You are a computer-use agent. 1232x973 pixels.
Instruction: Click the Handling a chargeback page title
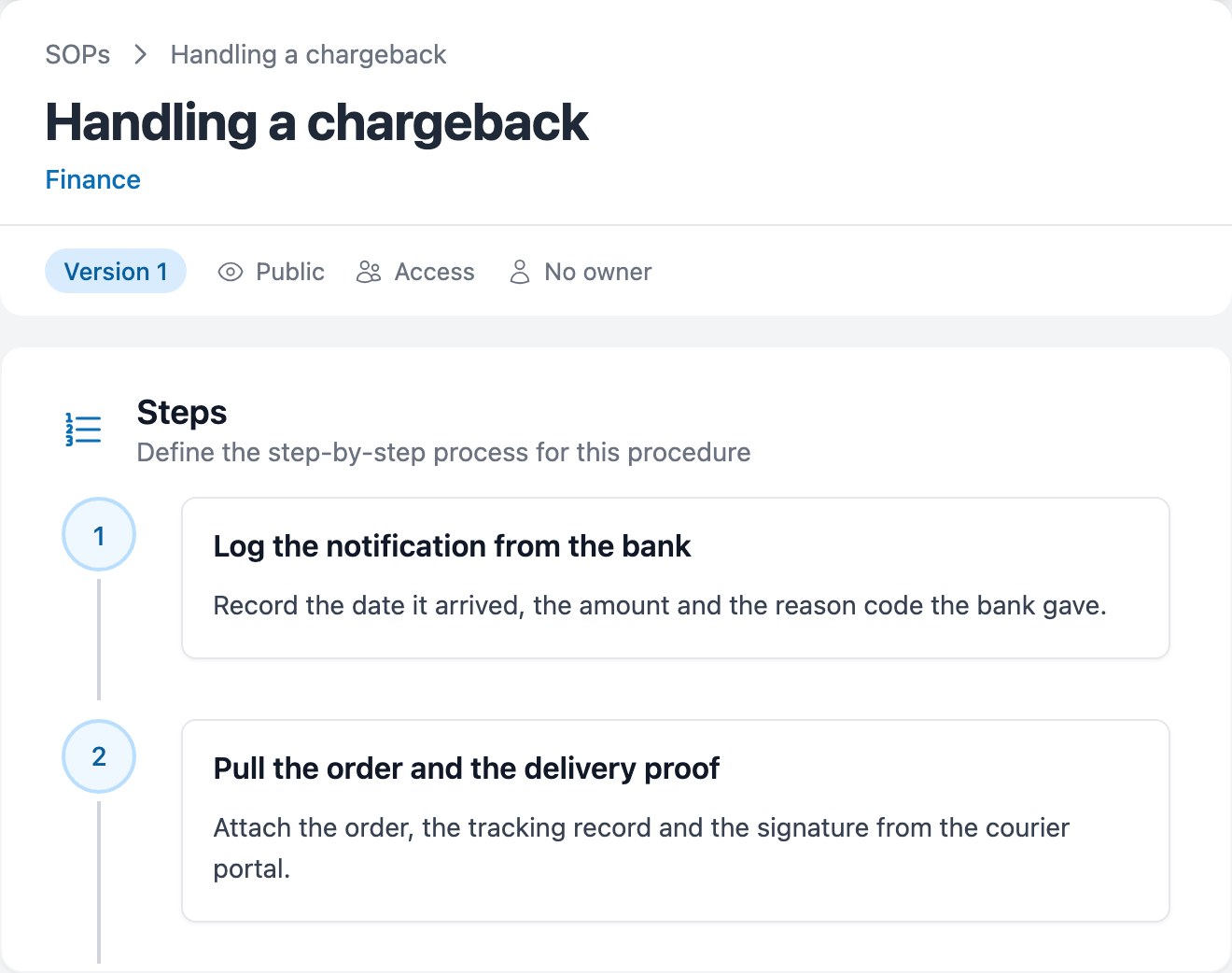click(316, 122)
